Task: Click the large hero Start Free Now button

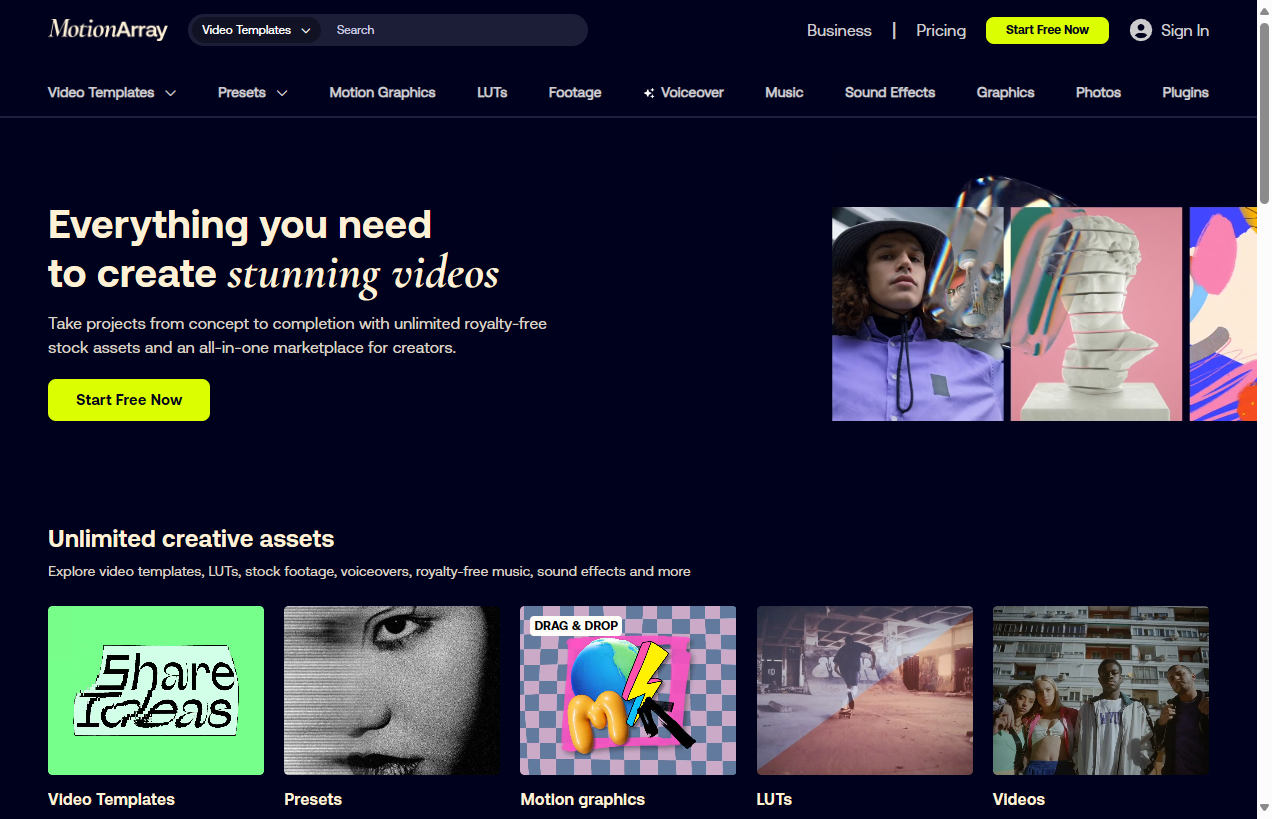Action: pyautogui.click(x=129, y=400)
